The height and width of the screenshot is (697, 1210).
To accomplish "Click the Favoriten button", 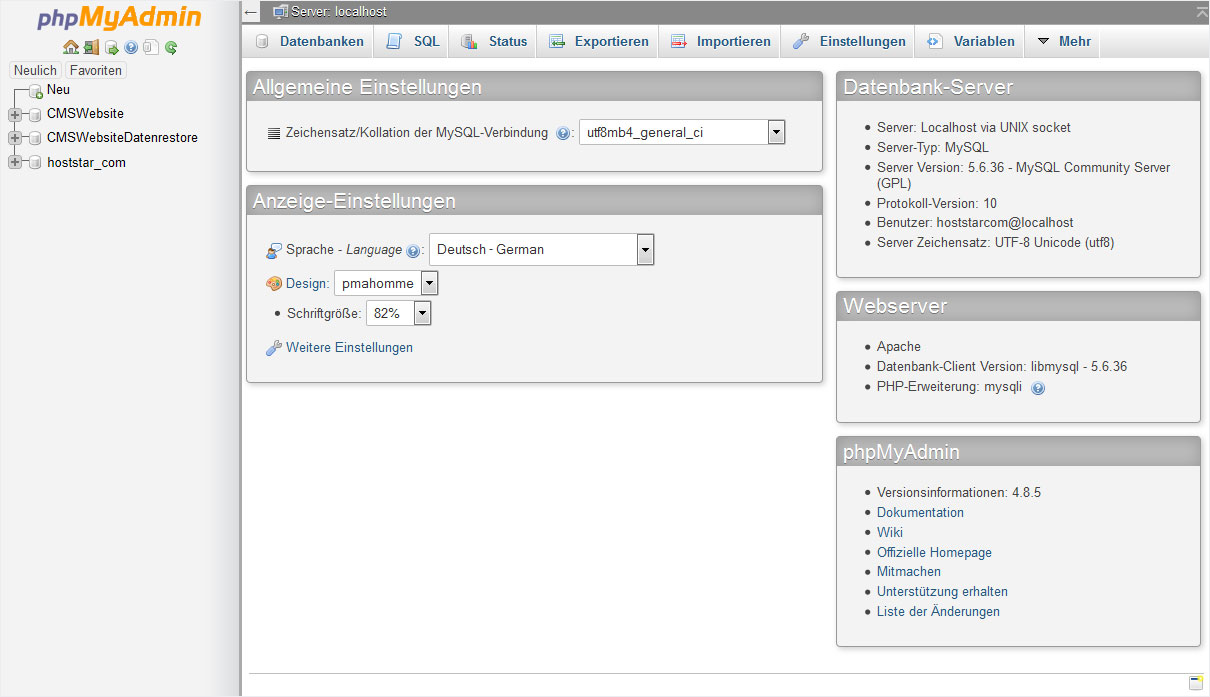I will coord(96,70).
